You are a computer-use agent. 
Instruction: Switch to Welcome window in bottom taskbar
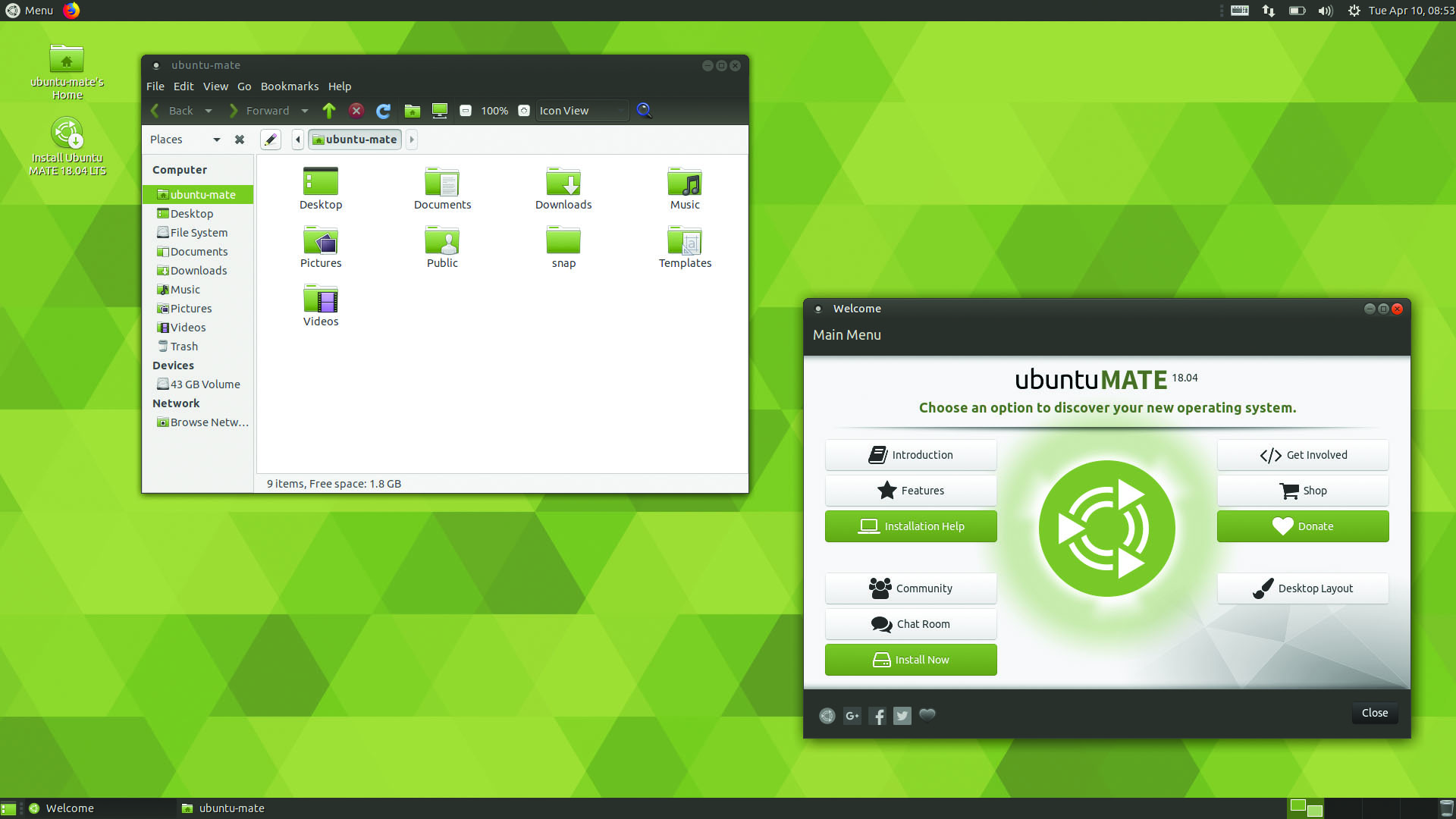[x=99, y=808]
